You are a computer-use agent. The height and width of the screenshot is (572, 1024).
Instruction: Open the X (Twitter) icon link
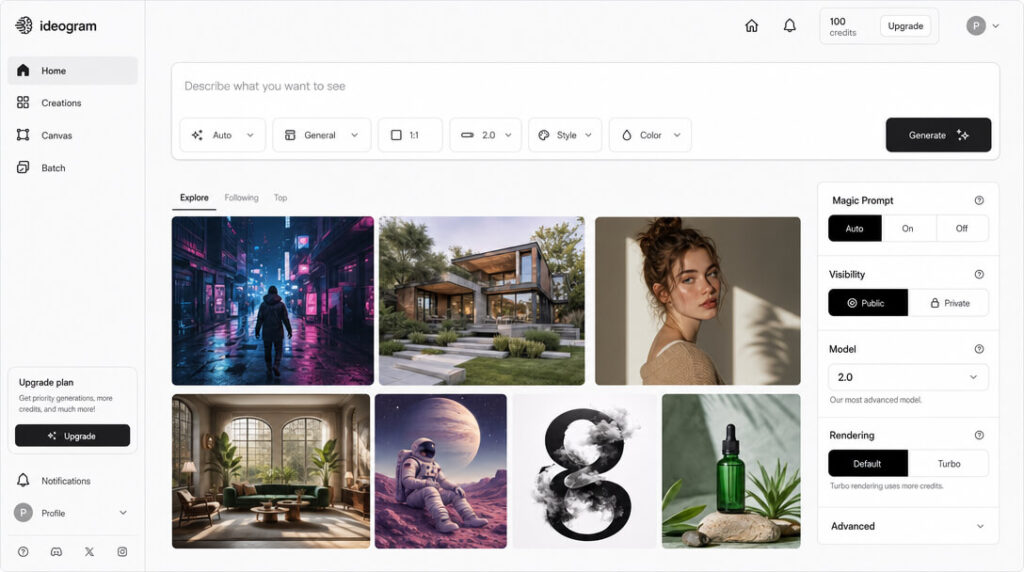[89, 552]
